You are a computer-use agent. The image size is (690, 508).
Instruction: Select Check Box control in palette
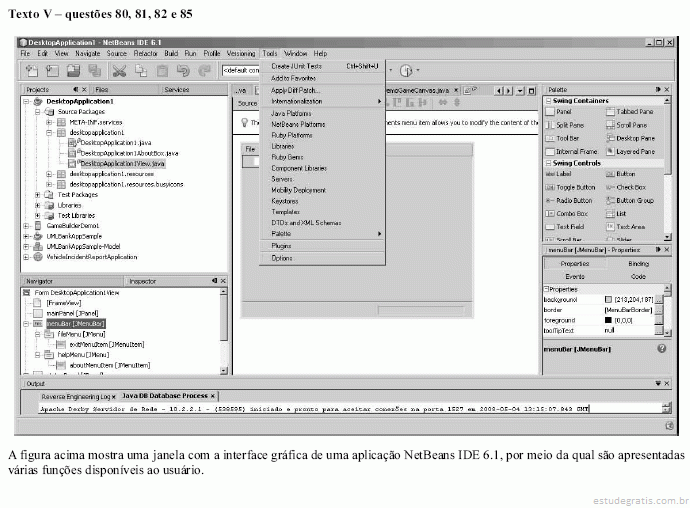(x=626, y=188)
